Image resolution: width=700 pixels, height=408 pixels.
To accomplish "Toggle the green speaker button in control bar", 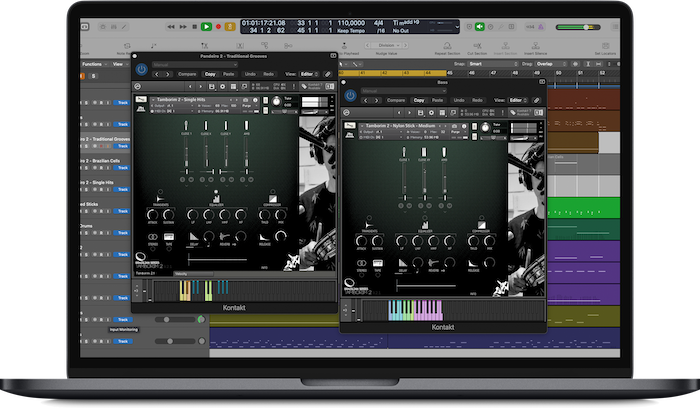I will [479, 27].
